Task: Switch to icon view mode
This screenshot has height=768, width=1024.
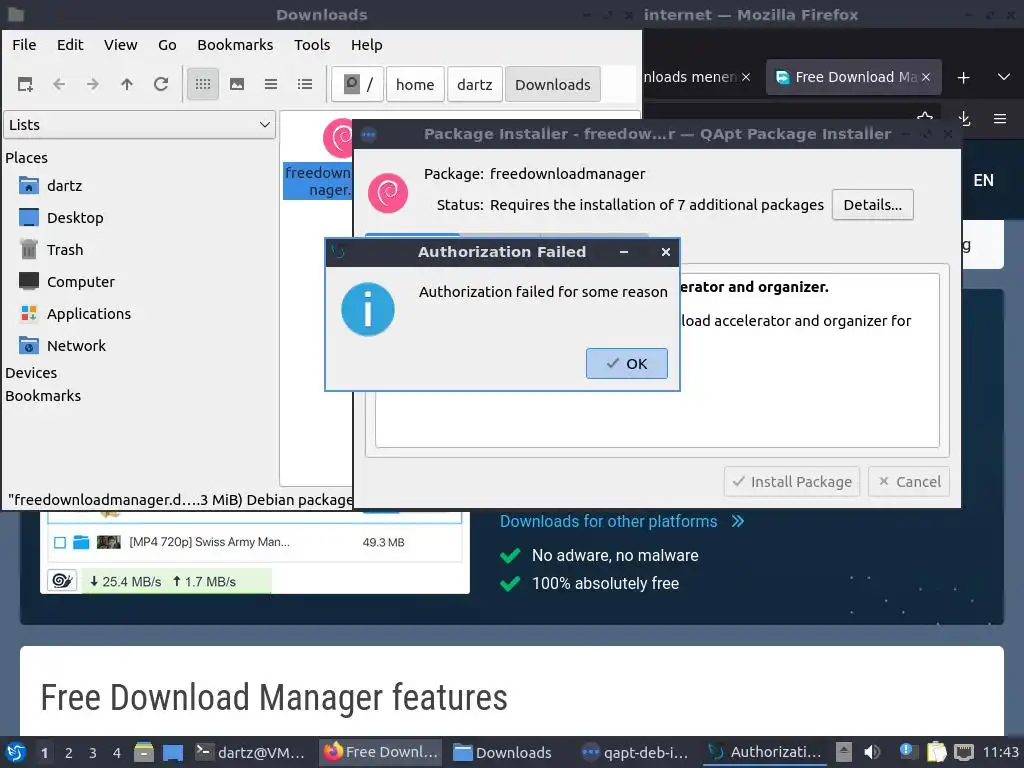Action: 203,84
